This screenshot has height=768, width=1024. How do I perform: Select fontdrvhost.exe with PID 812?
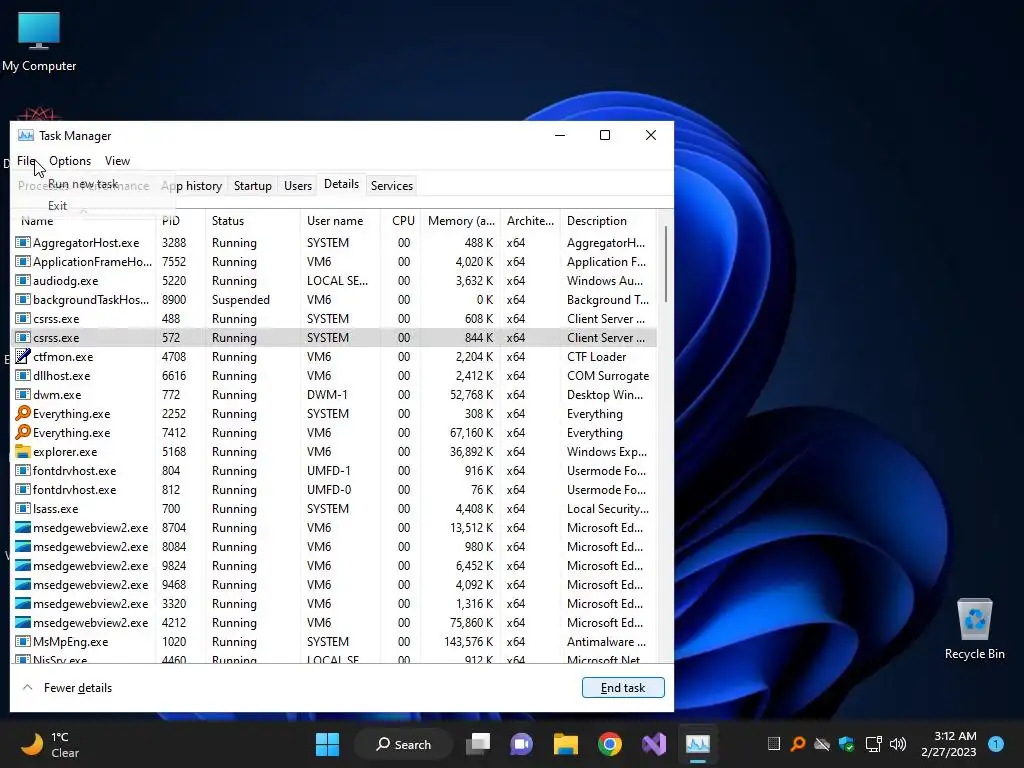click(334, 489)
